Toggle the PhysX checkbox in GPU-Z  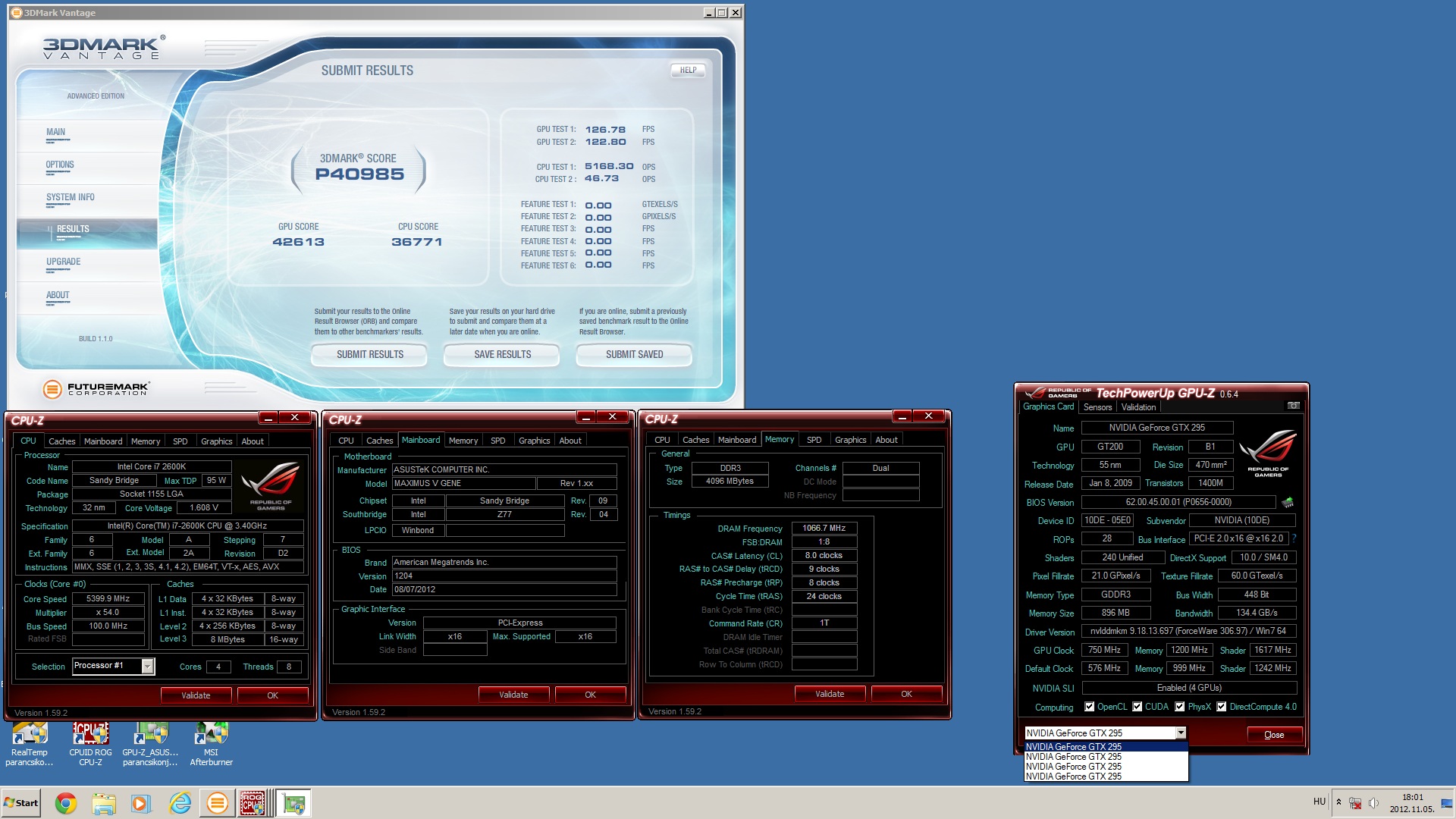coord(1180,707)
